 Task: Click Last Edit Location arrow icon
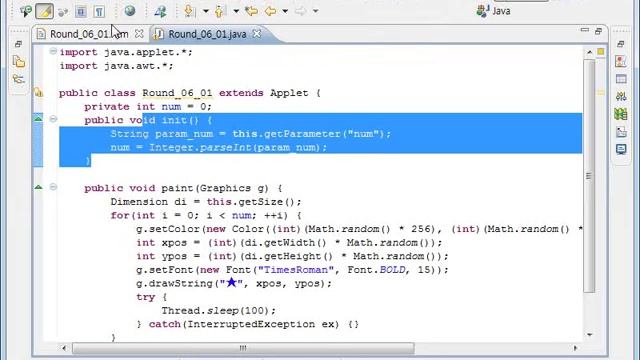coord(251,11)
